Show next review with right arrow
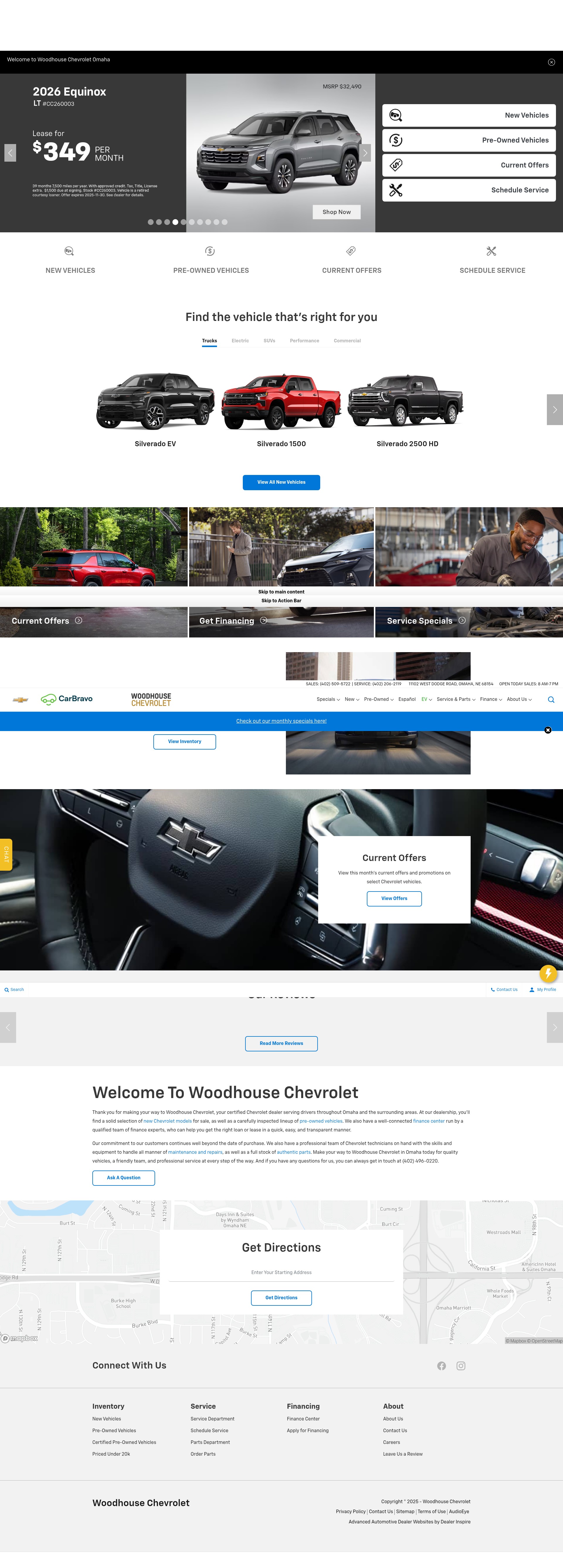 tap(554, 1027)
